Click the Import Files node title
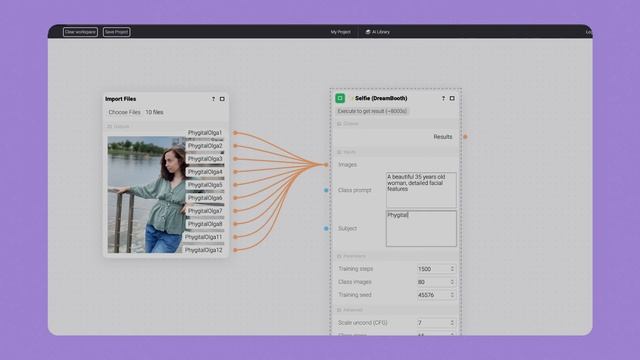The height and width of the screenshot is (360, 640). 120,99
